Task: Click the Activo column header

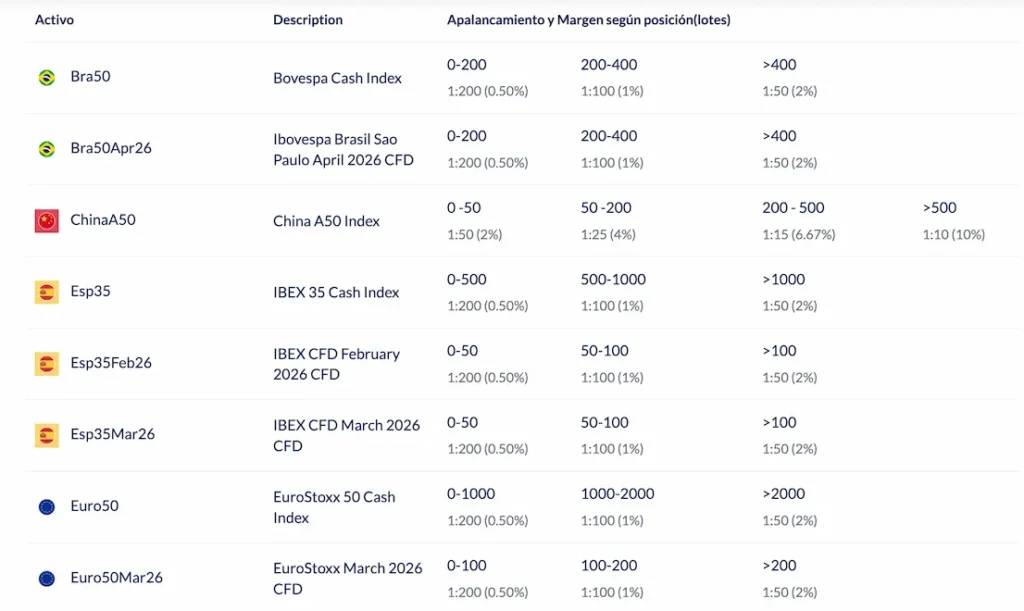Action: (x=54, y=20)
